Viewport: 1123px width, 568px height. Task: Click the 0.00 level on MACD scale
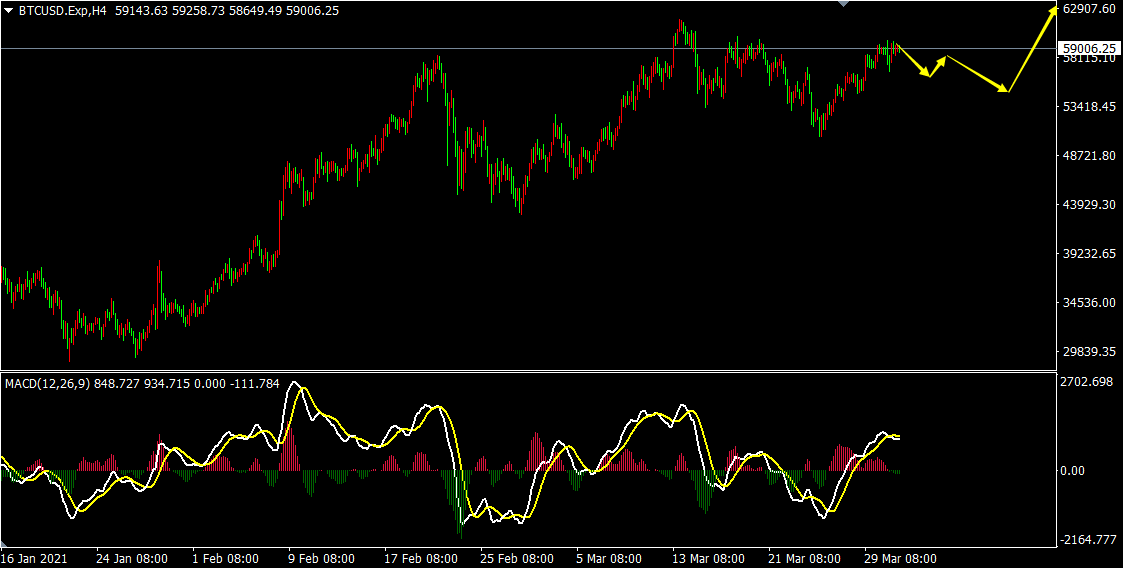[1074, 470]
